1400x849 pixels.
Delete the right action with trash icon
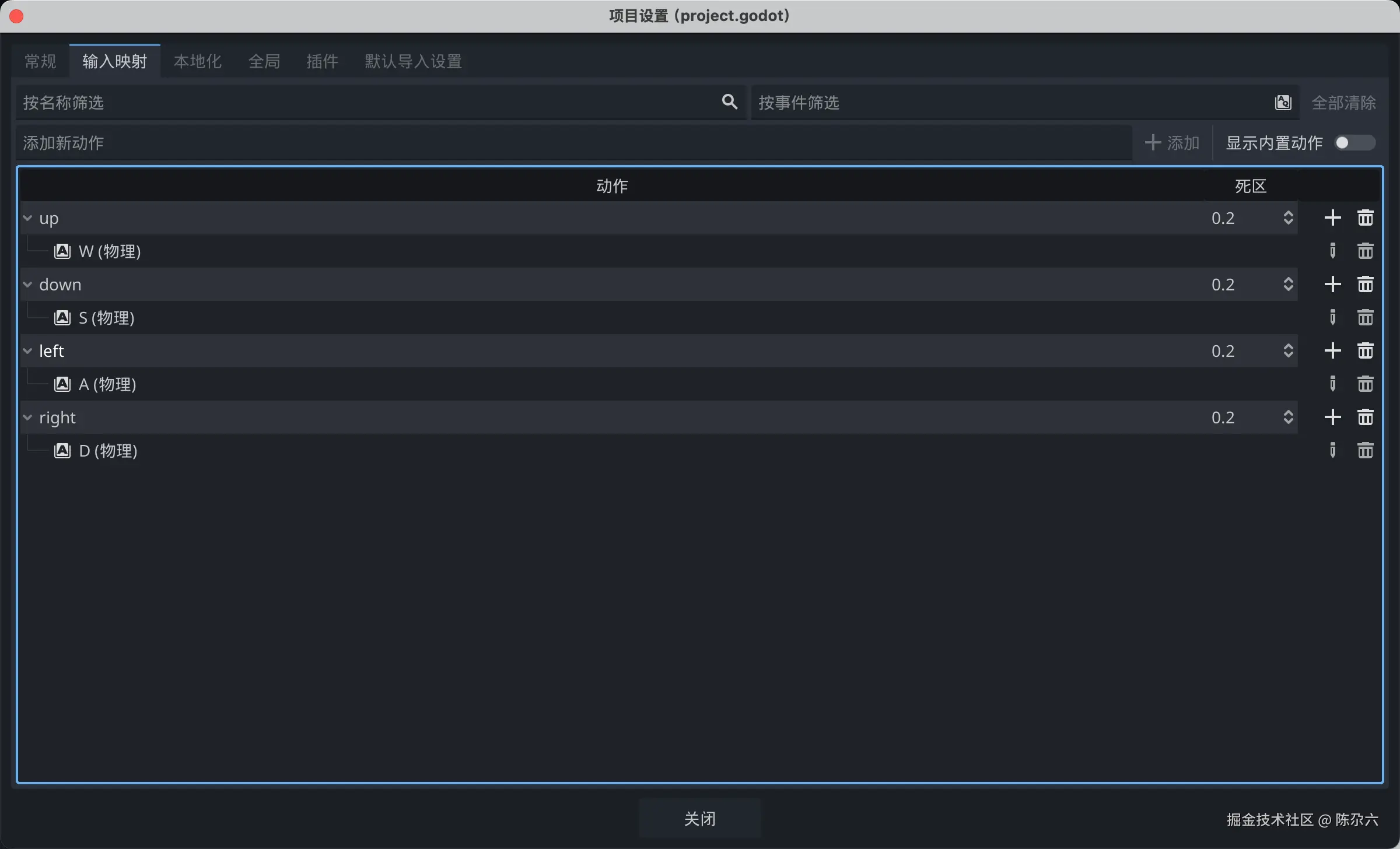pos(1365,418)
